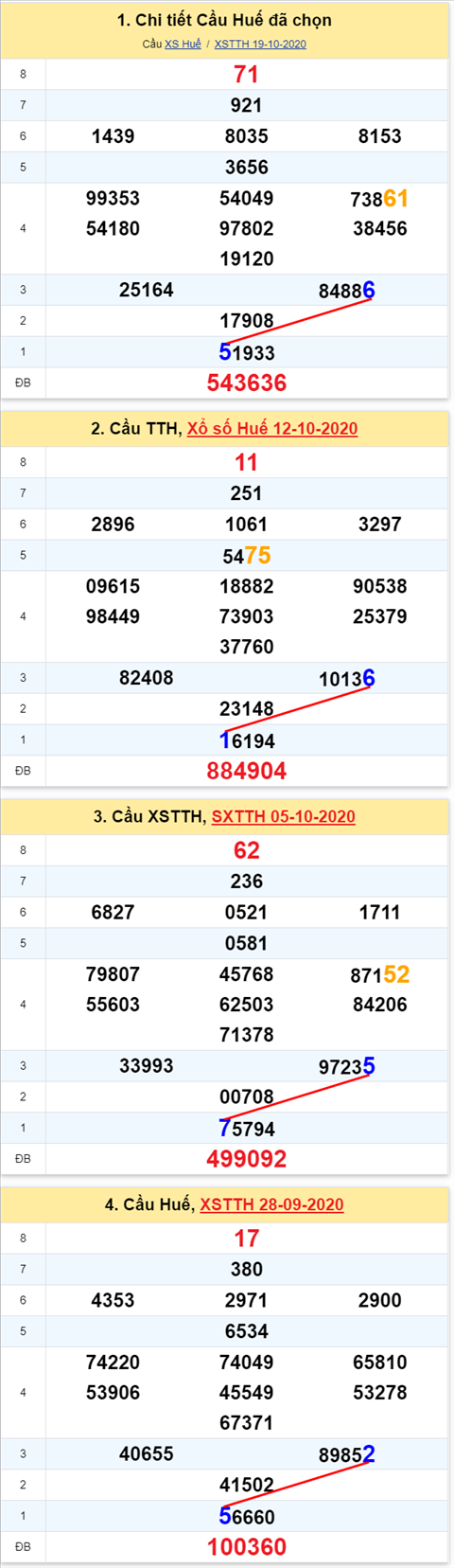Click prize-eight result 17 in fourth table
Viewport: 454px width, 1568px height.
(246, 1238)
